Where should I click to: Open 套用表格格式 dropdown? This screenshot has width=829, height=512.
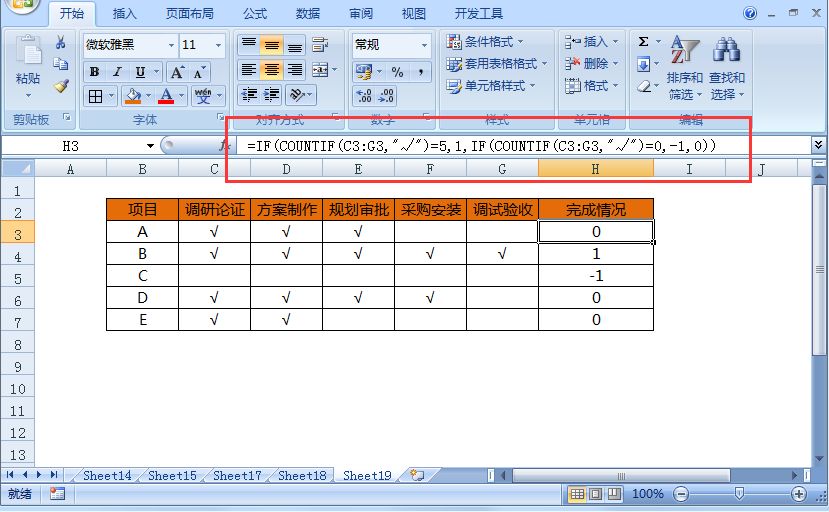pos(496,64)
